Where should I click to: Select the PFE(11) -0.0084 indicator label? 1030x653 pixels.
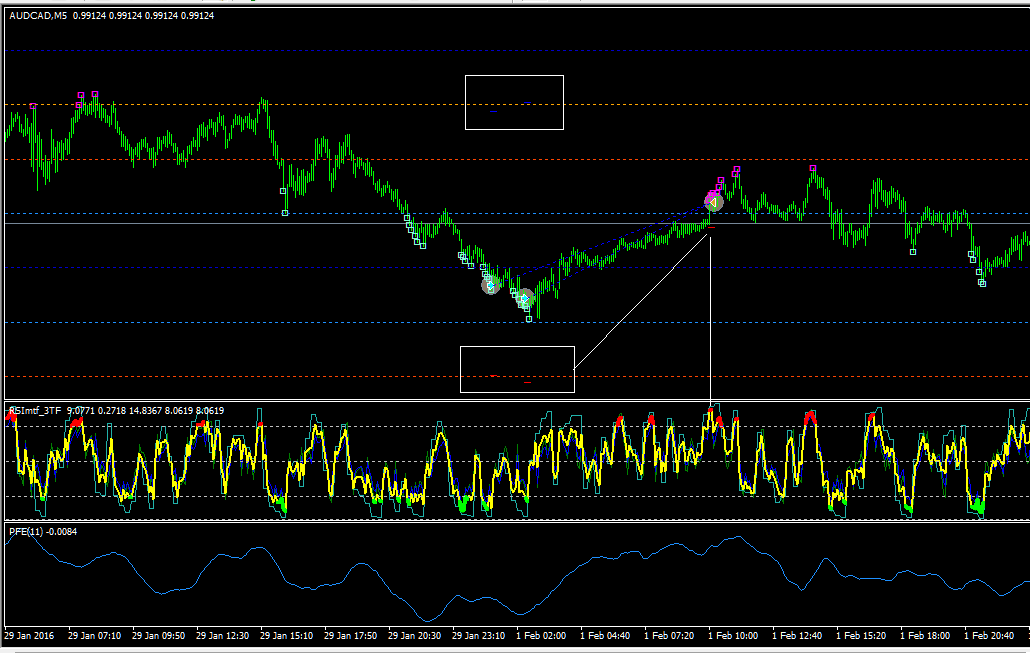tap(43, 531)
